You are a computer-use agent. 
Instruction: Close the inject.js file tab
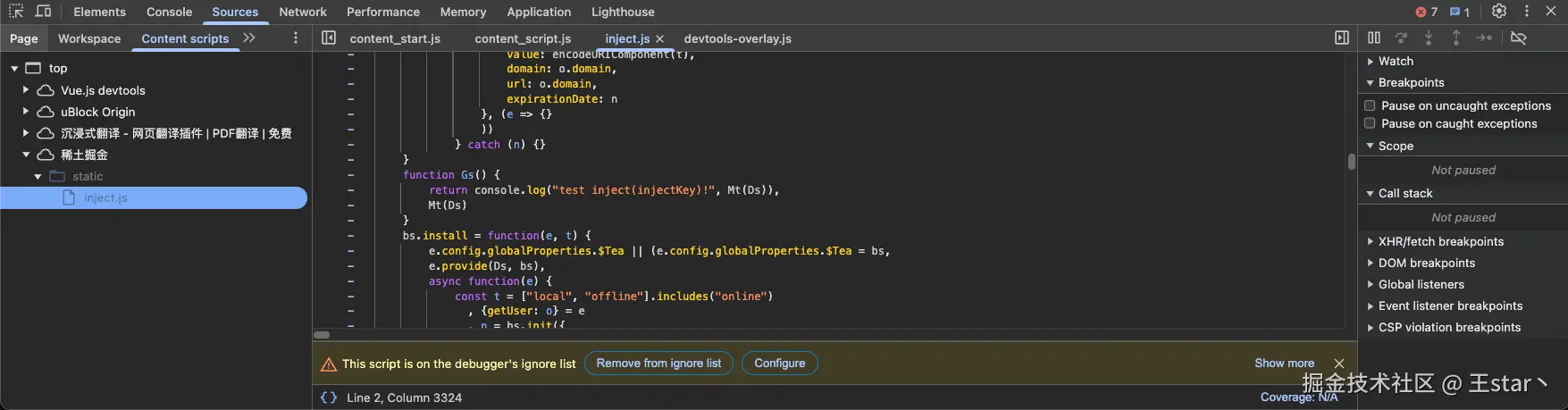coord(660,39)
